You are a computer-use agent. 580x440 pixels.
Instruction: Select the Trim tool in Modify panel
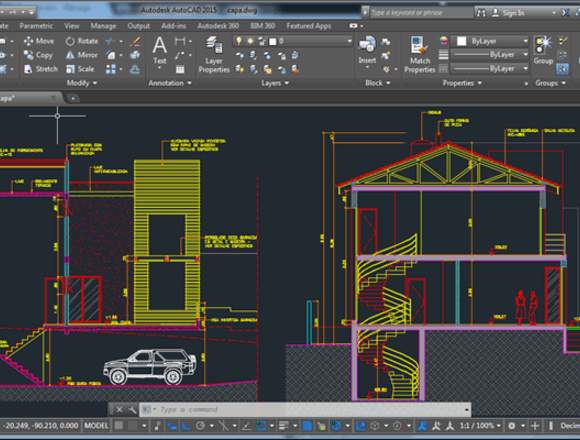click(x=110, y=41)
